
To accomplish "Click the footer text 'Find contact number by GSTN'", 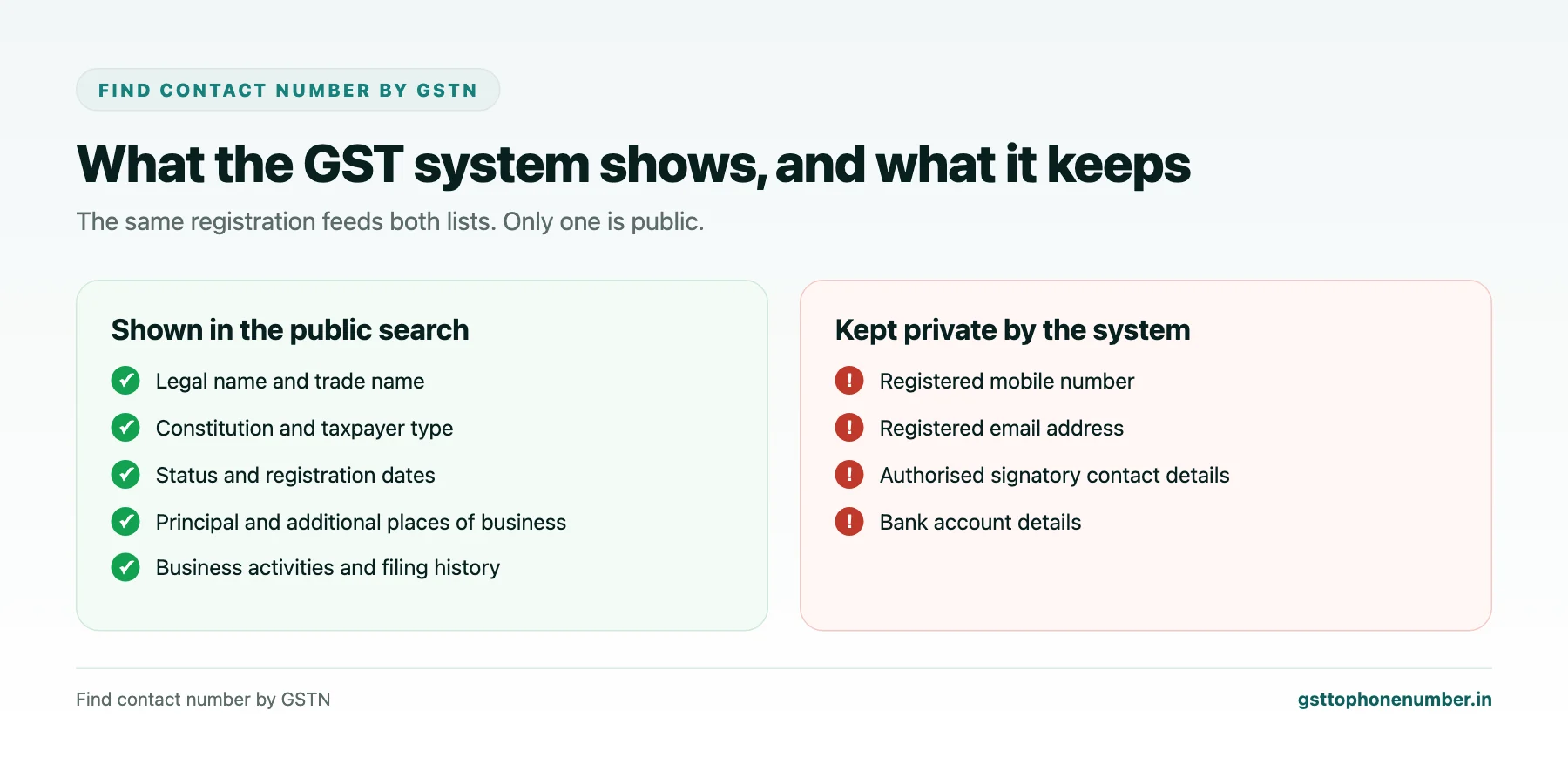I will point(203,700).
